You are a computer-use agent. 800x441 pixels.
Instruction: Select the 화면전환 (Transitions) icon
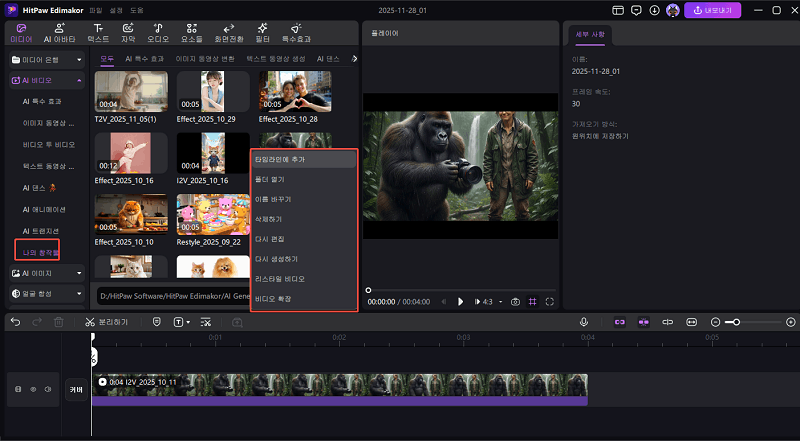(x=227, y=31)
